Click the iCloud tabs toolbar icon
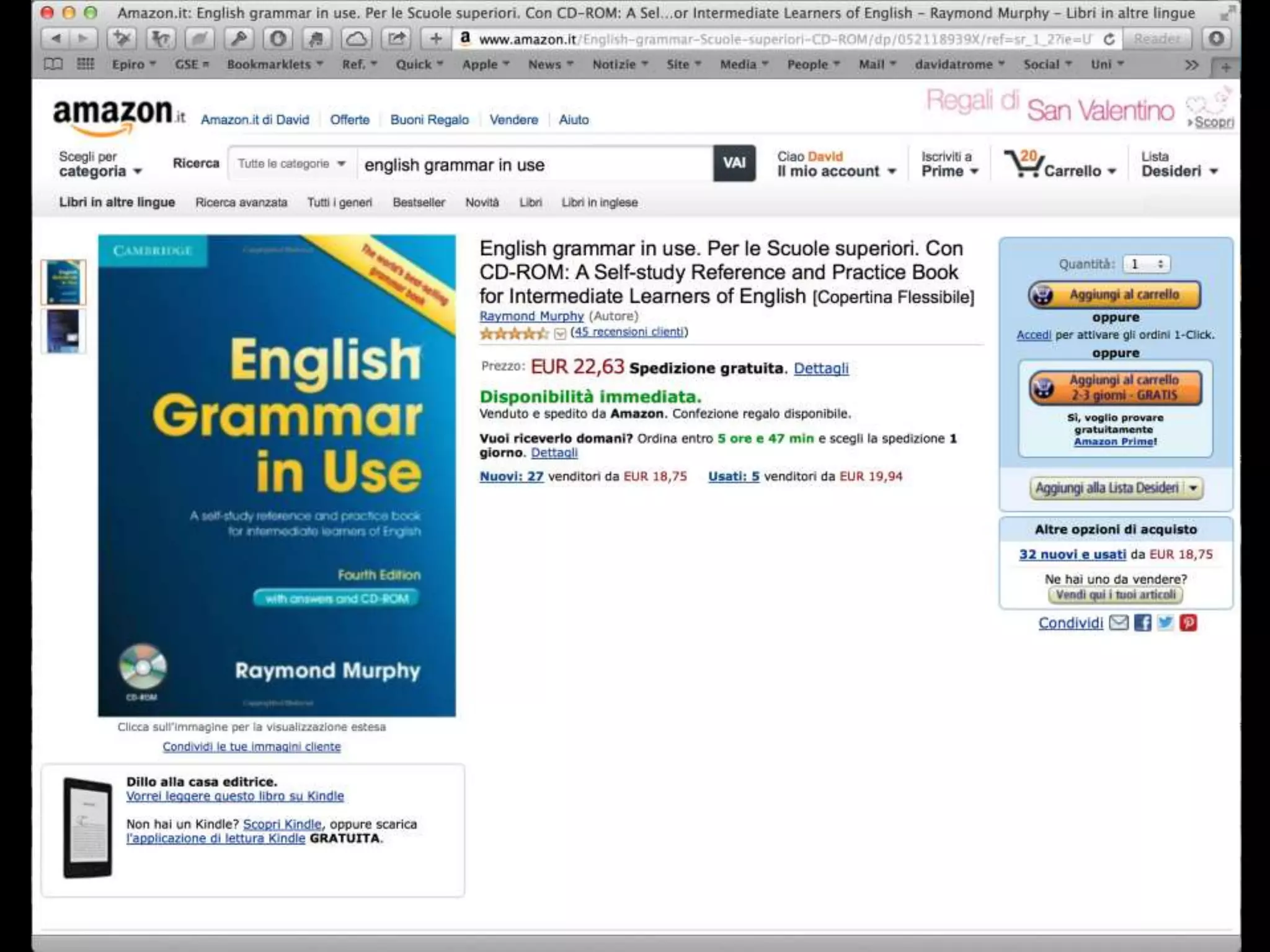 click(x=356, y=39)
